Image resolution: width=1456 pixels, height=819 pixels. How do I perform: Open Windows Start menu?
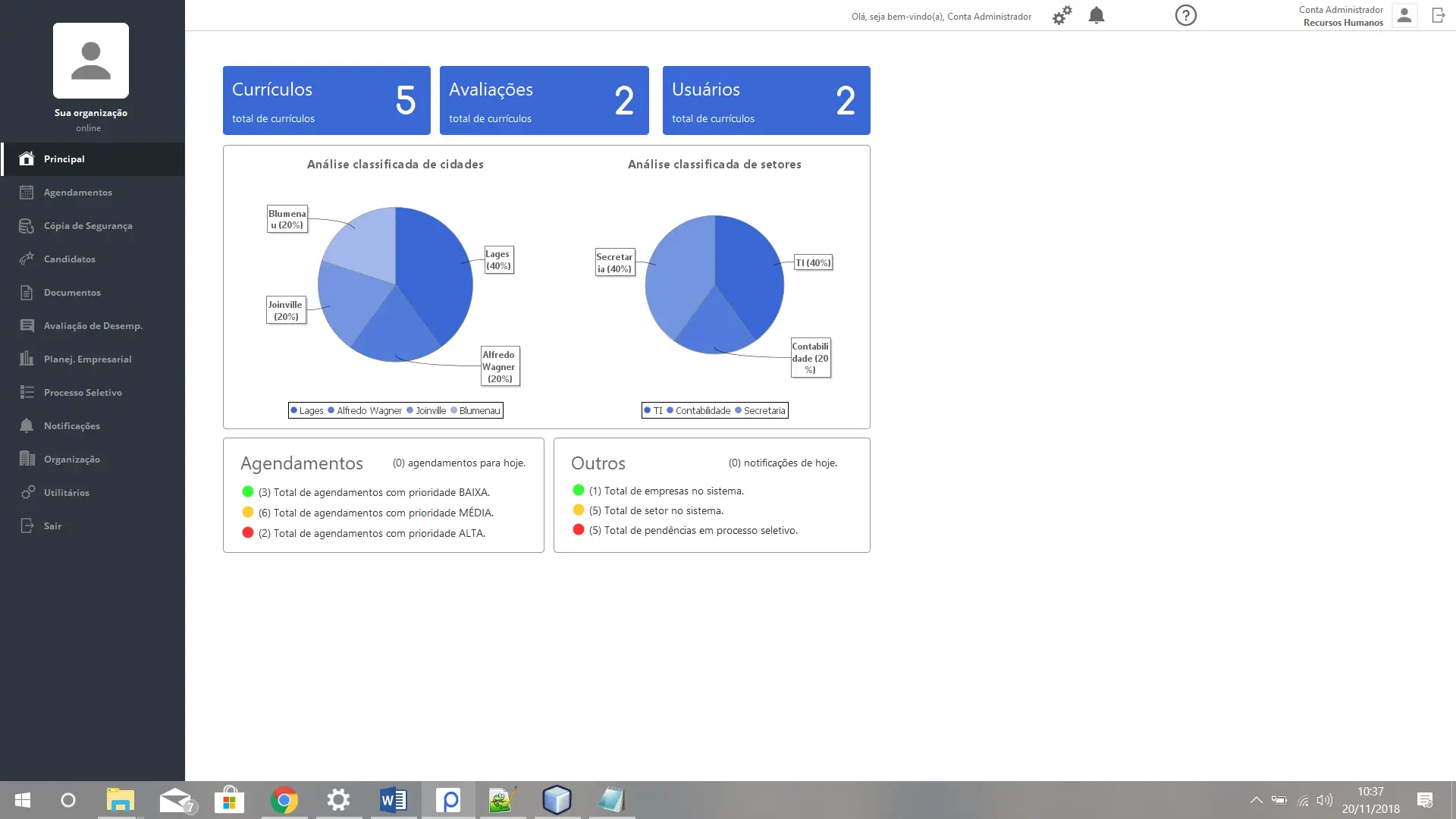coord(23,800)
